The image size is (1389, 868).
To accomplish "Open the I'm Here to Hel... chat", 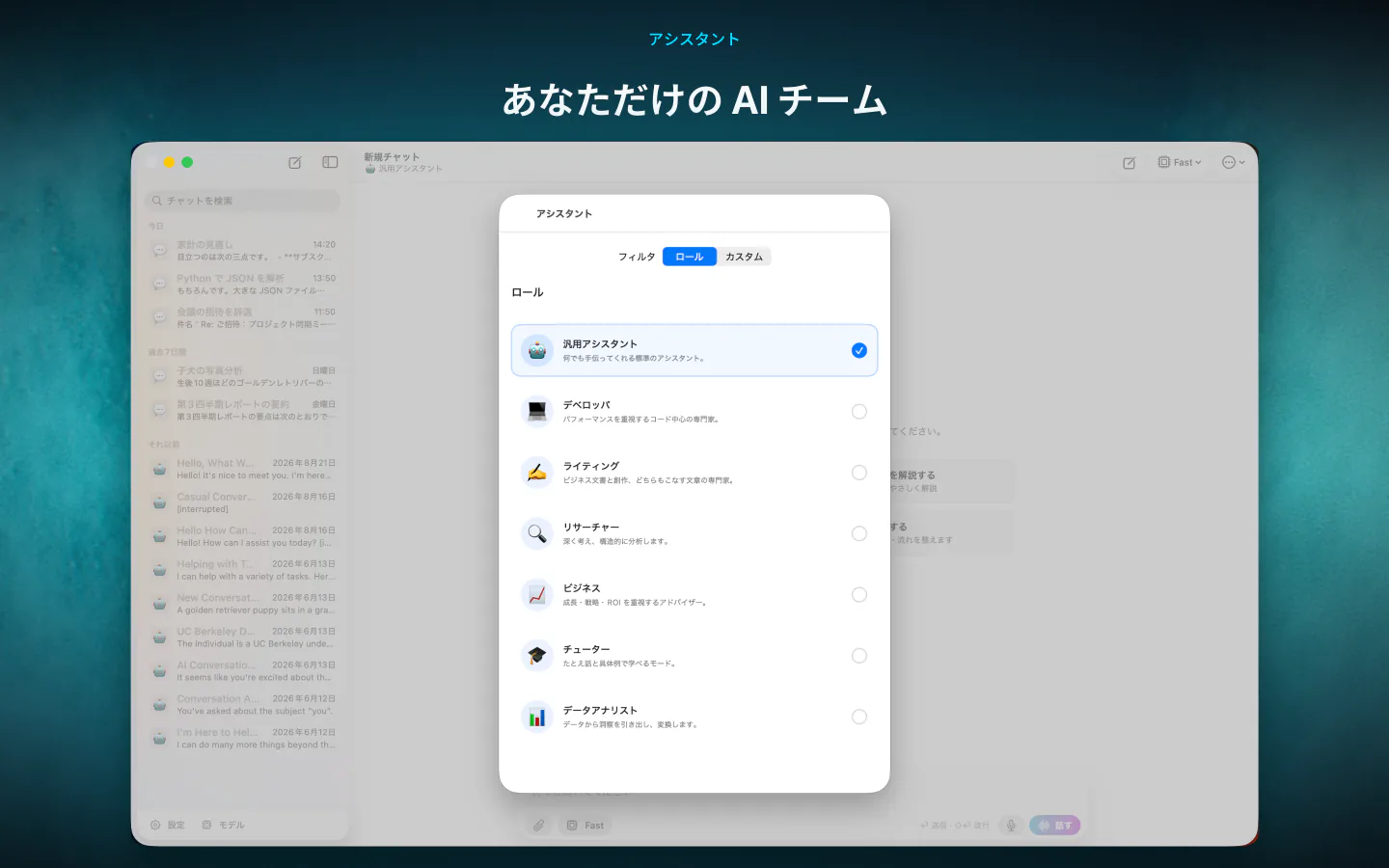I will tap(243, 739).
